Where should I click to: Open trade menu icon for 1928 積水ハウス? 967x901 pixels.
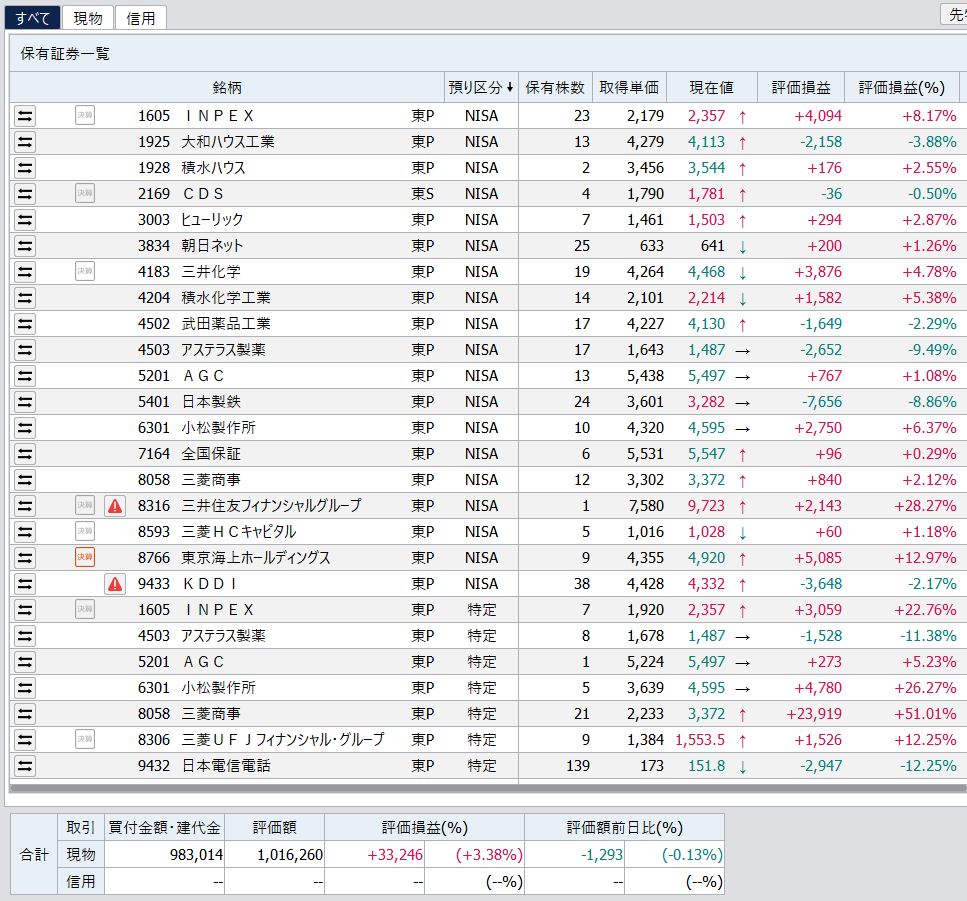pyautogui.click(x=25, y=168)
